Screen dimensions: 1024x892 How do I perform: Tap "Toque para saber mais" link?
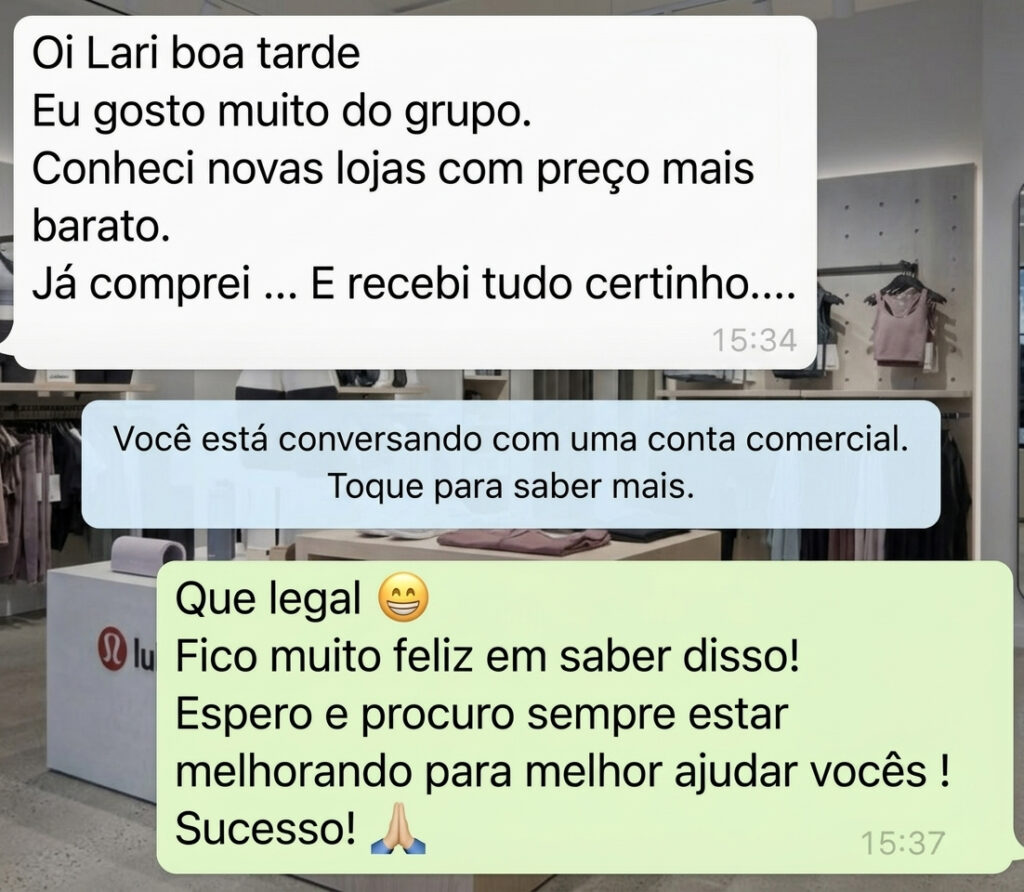coord(511,486)
